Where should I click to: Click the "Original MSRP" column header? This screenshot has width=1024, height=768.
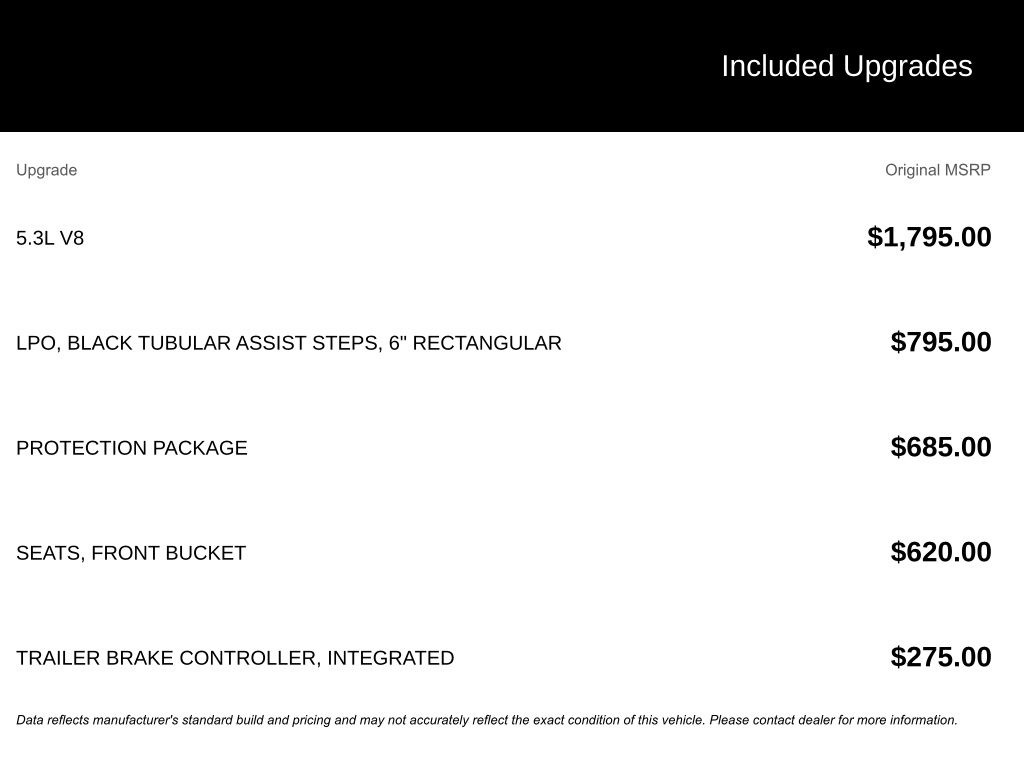tap(937, 170)
